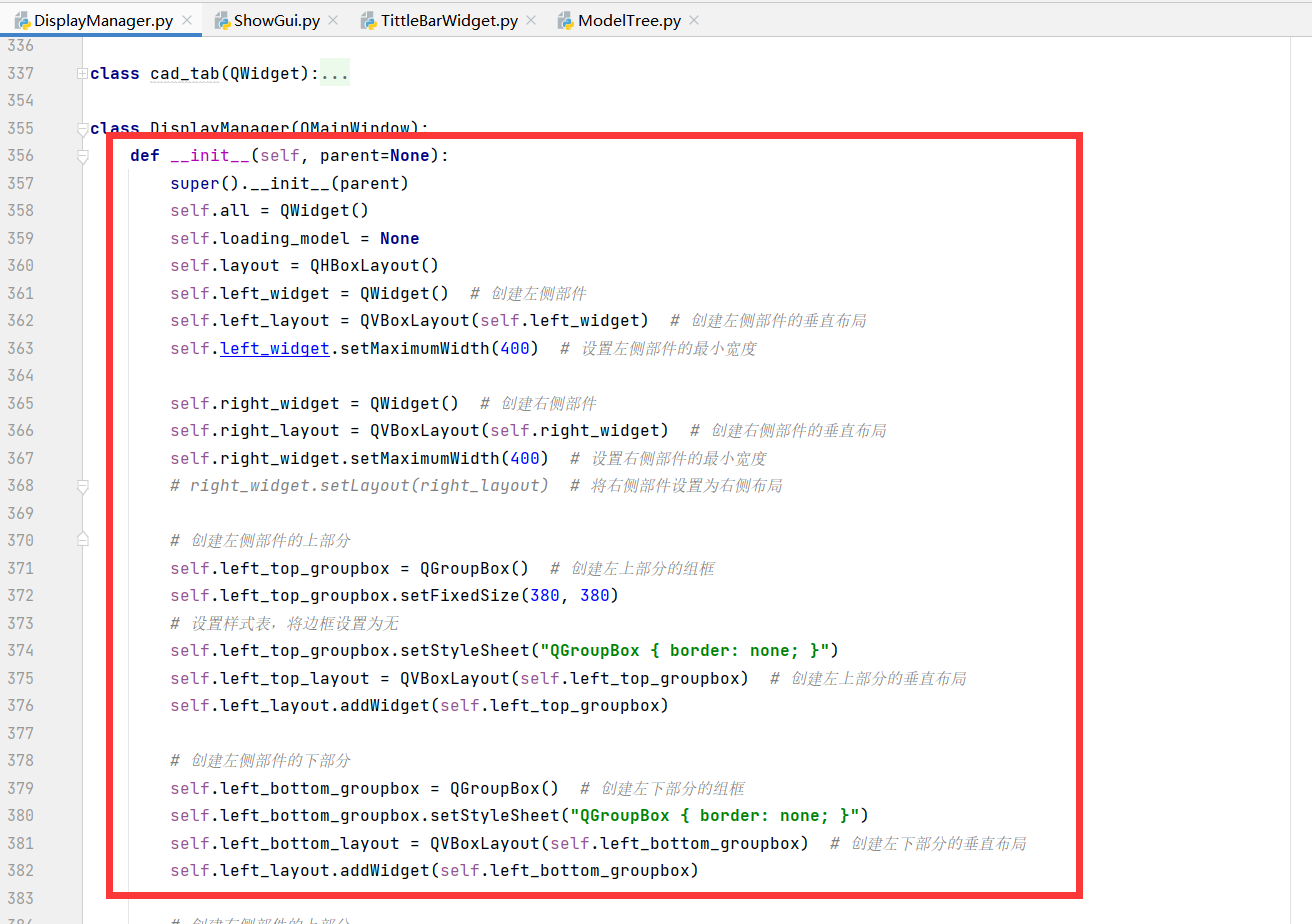Click 'self.left_top_groupbox = QGroupBox()' line
The image size is (1312, 924).
[350, 568]
